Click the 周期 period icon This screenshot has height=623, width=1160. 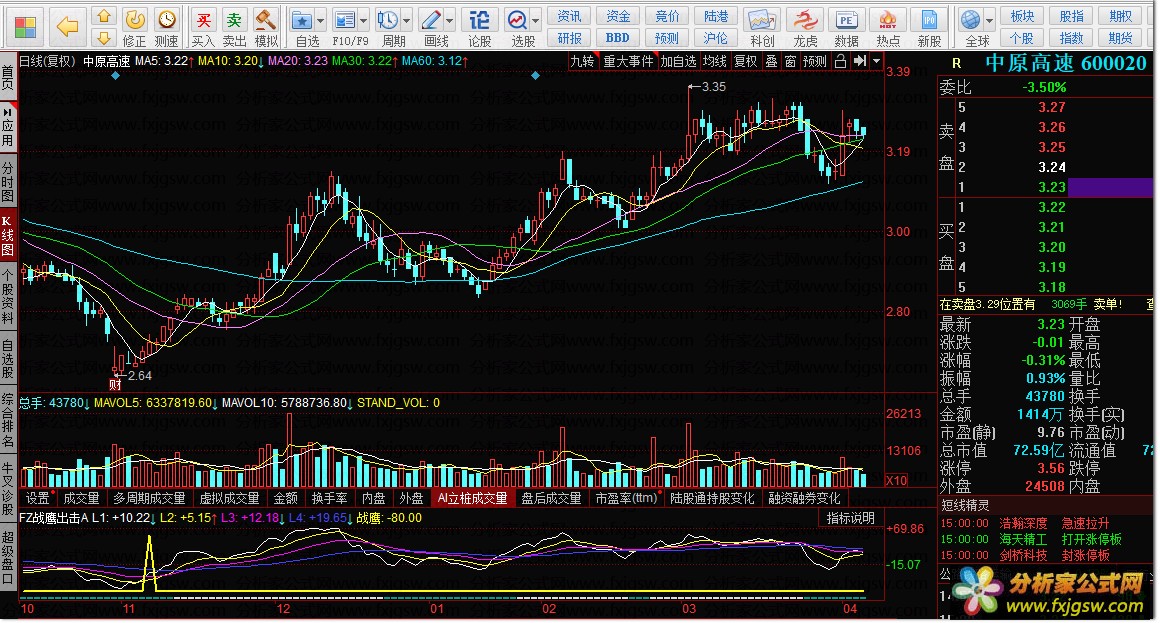click(388, 20)
